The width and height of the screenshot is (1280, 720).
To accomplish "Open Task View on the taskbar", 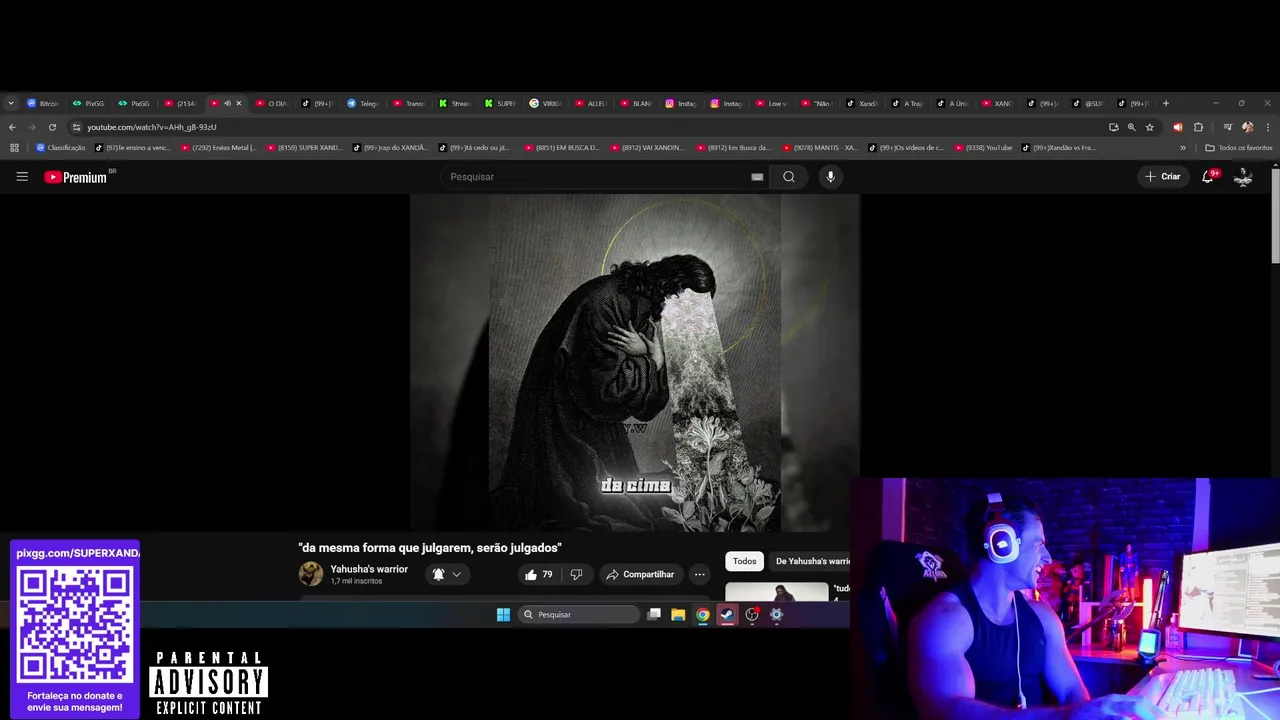I will [654, 615].
